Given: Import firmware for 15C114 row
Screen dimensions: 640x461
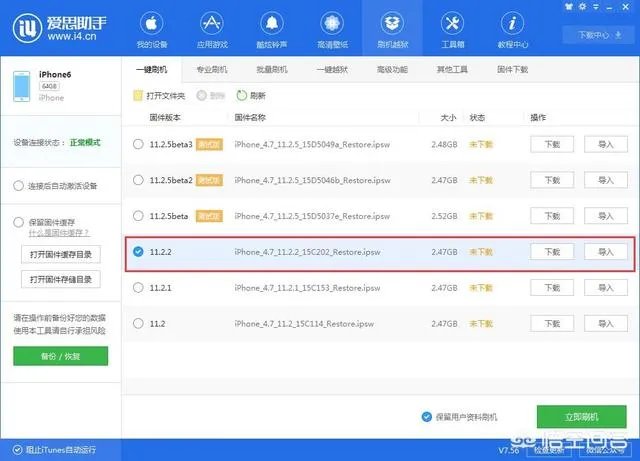Looking at the screenshot, I should click(606, 323).
